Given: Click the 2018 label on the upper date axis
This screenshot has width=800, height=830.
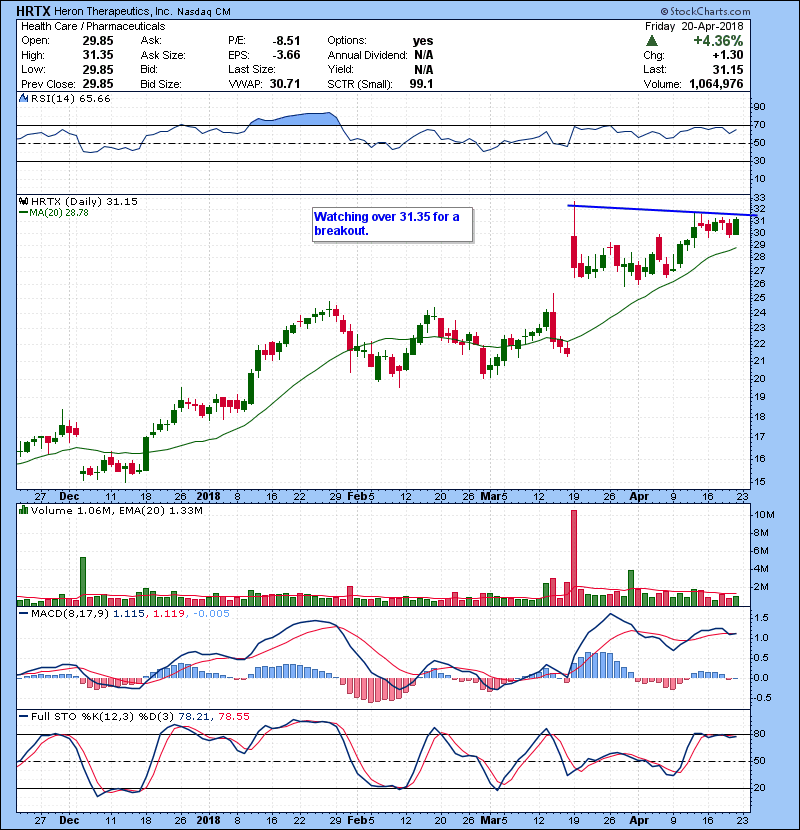Looking at the screenshot, I should coord(208,497).
